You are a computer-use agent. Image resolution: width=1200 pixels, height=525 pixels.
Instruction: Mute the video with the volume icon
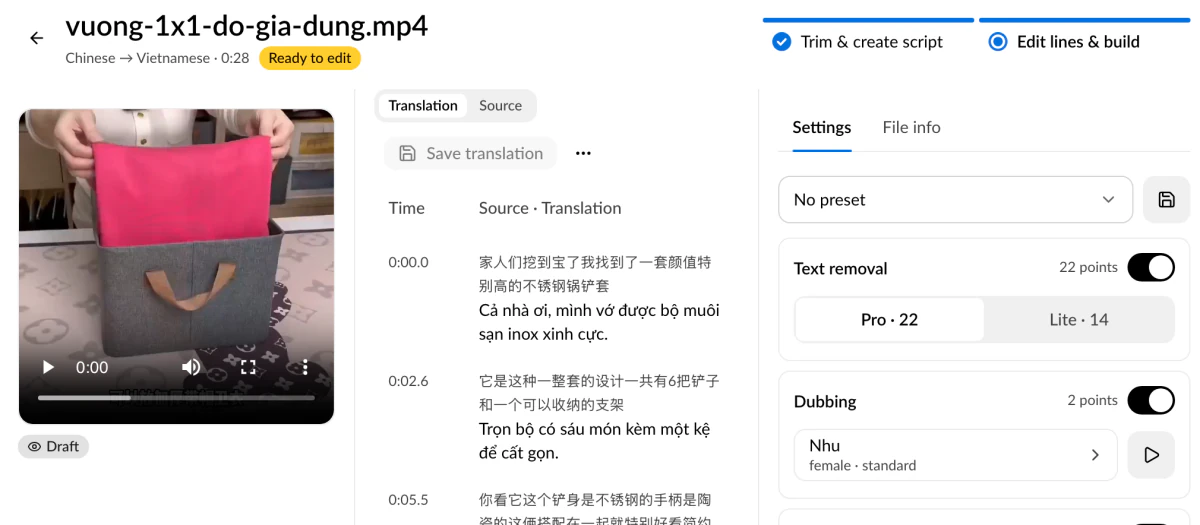pyautogui.click(x=191, y=367)
